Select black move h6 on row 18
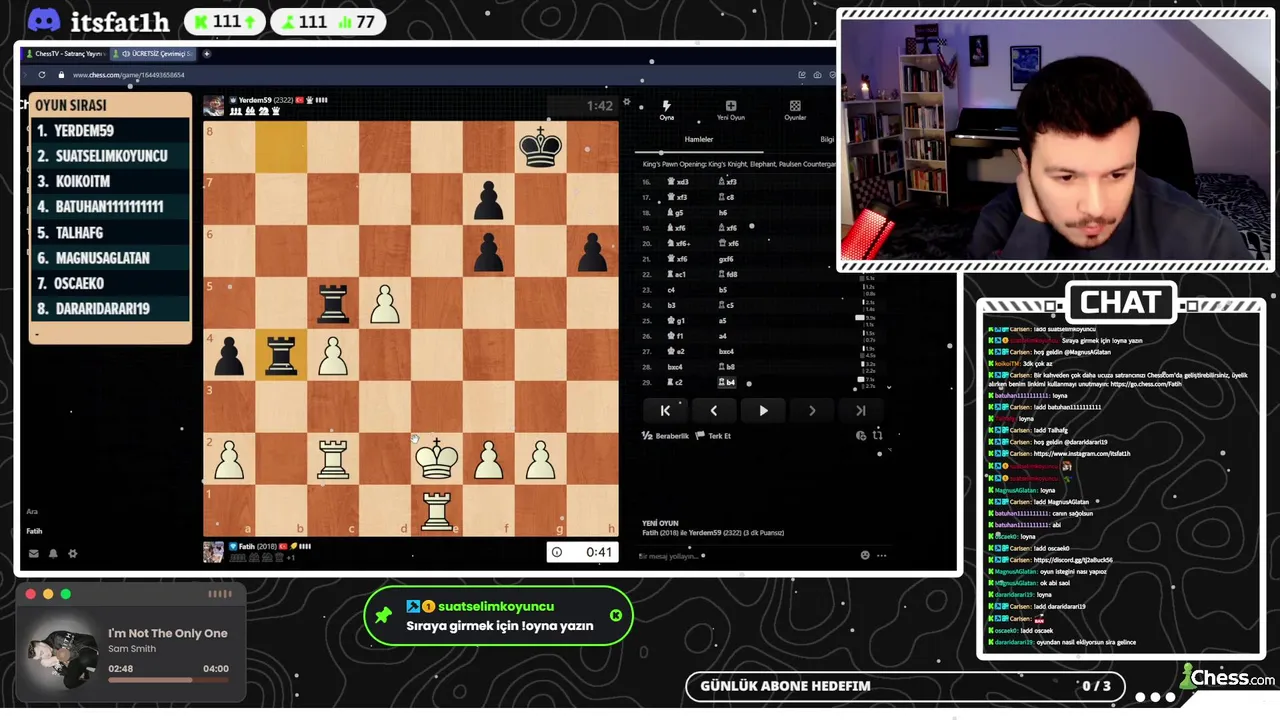 point(723,213)
